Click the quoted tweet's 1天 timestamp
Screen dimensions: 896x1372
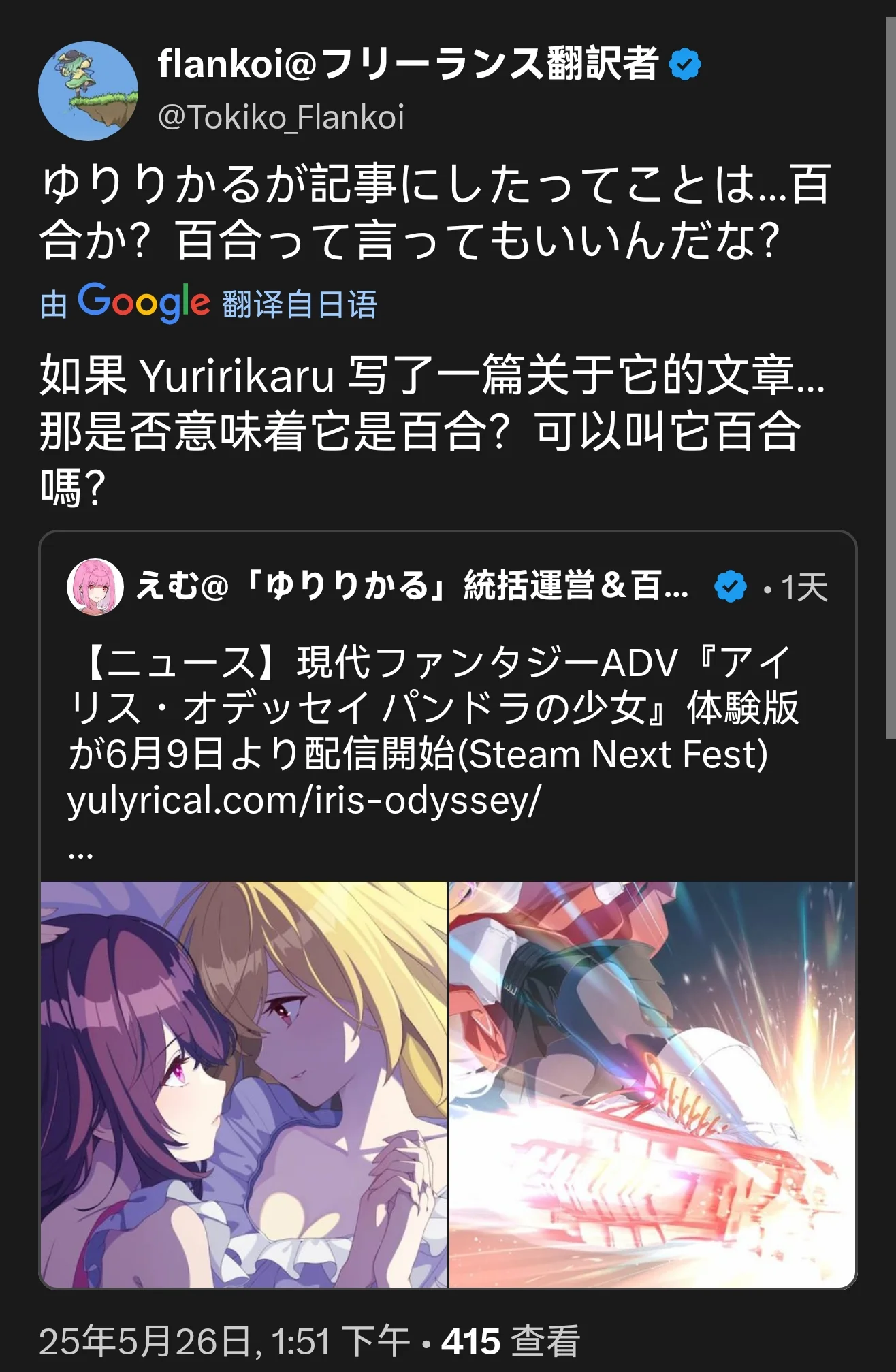click(x=804, y=587)
